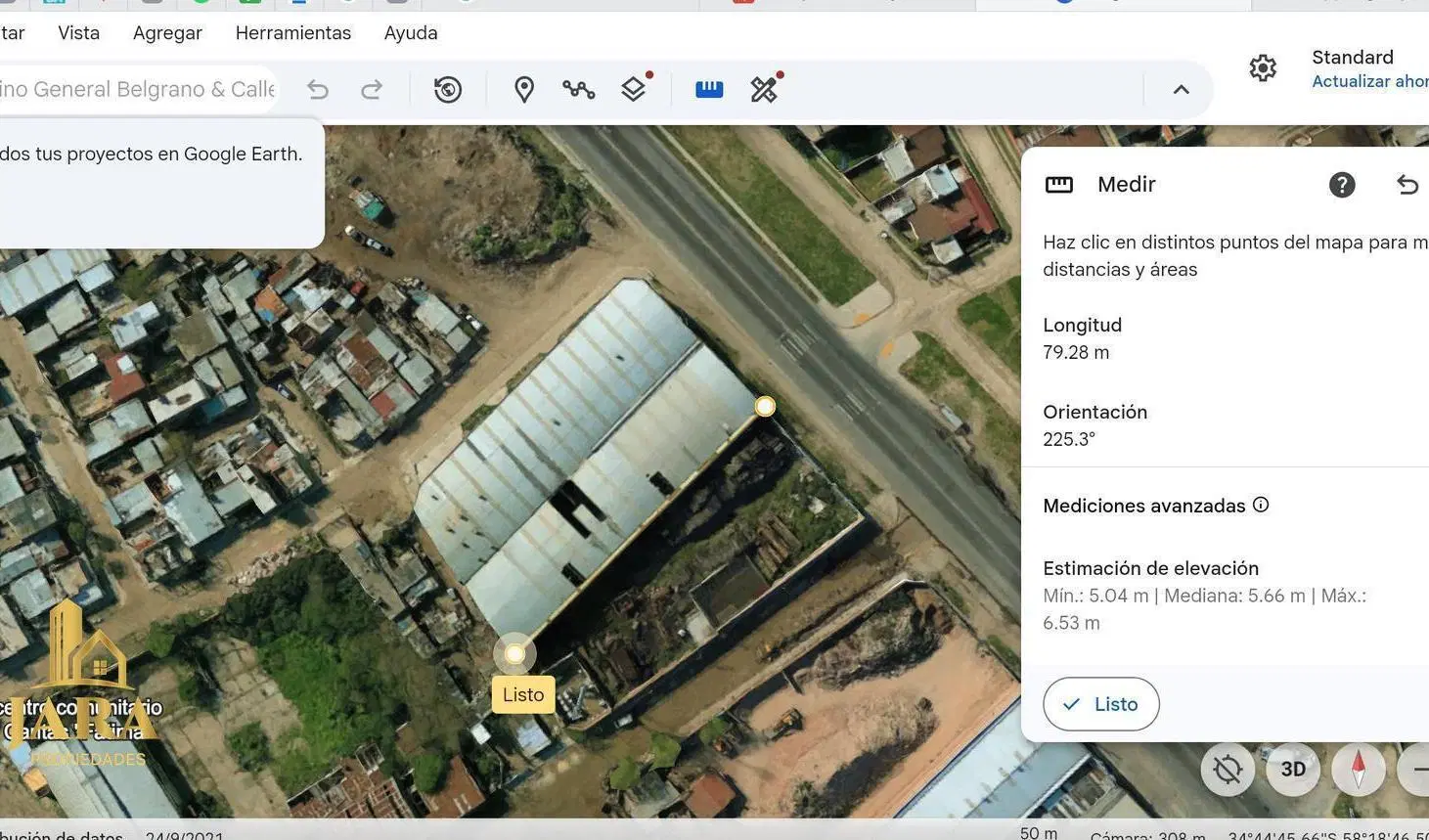
Task: Click the back arrow in Medir panel
Action: click(x=1407, y=185)
